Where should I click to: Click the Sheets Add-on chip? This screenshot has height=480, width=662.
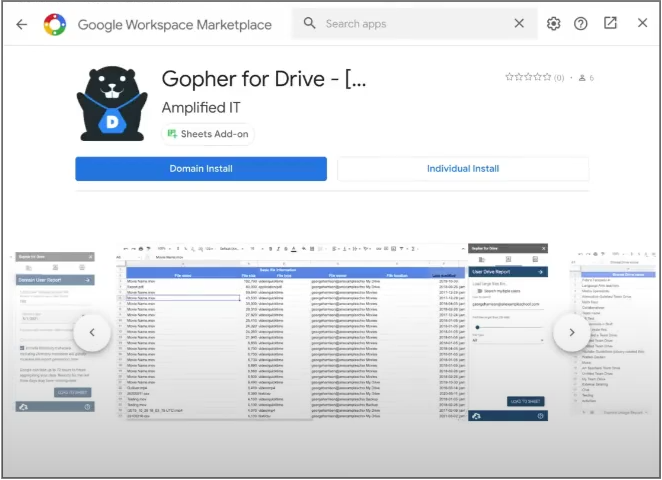(x=208, y=134)
